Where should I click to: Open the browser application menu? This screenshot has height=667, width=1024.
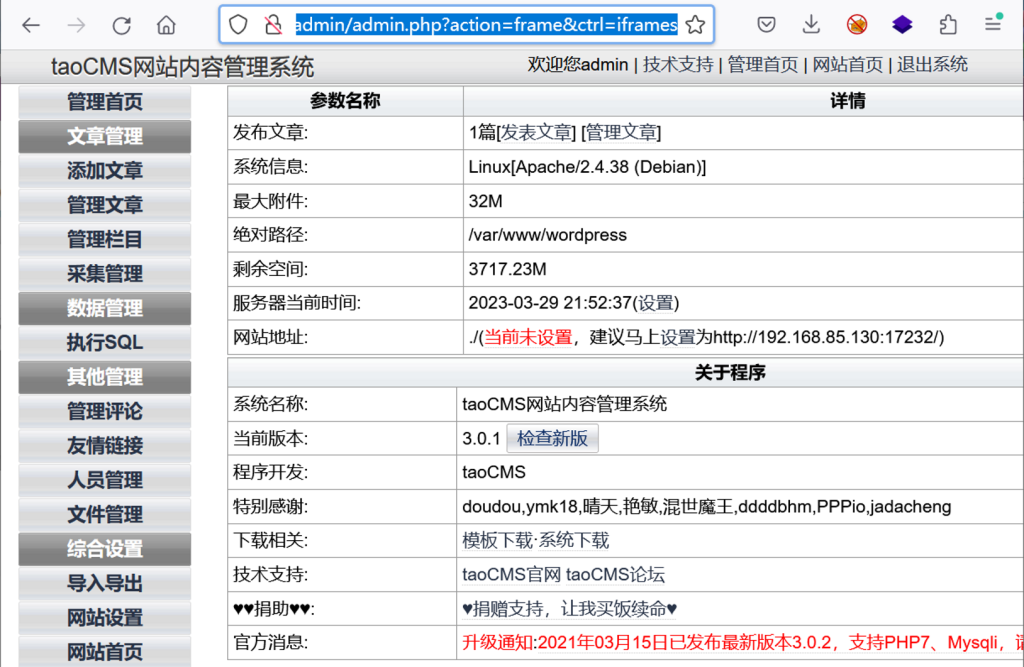(993, 25)
